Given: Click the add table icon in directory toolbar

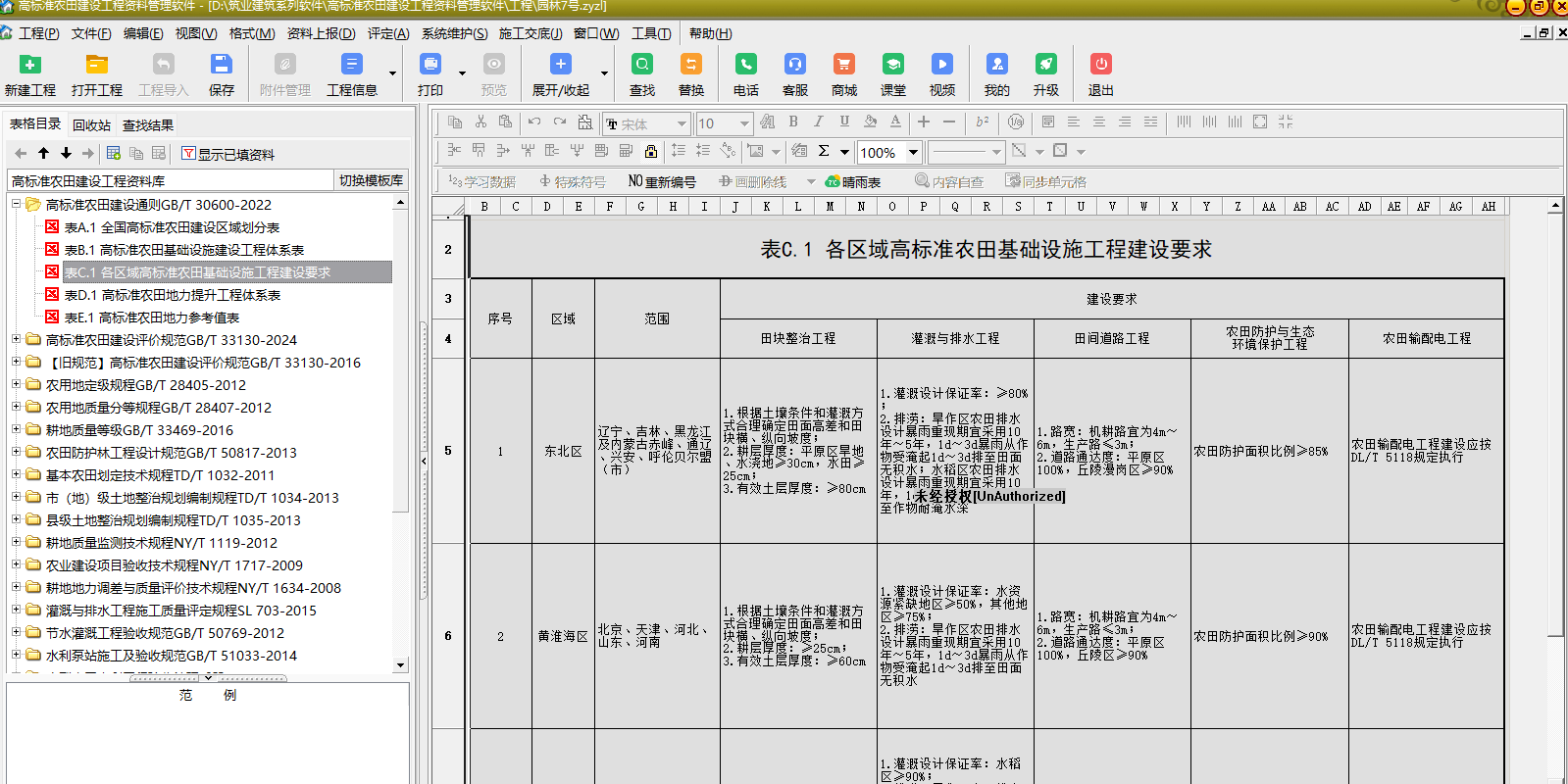Looking at the screenshot, I should 114,154.
